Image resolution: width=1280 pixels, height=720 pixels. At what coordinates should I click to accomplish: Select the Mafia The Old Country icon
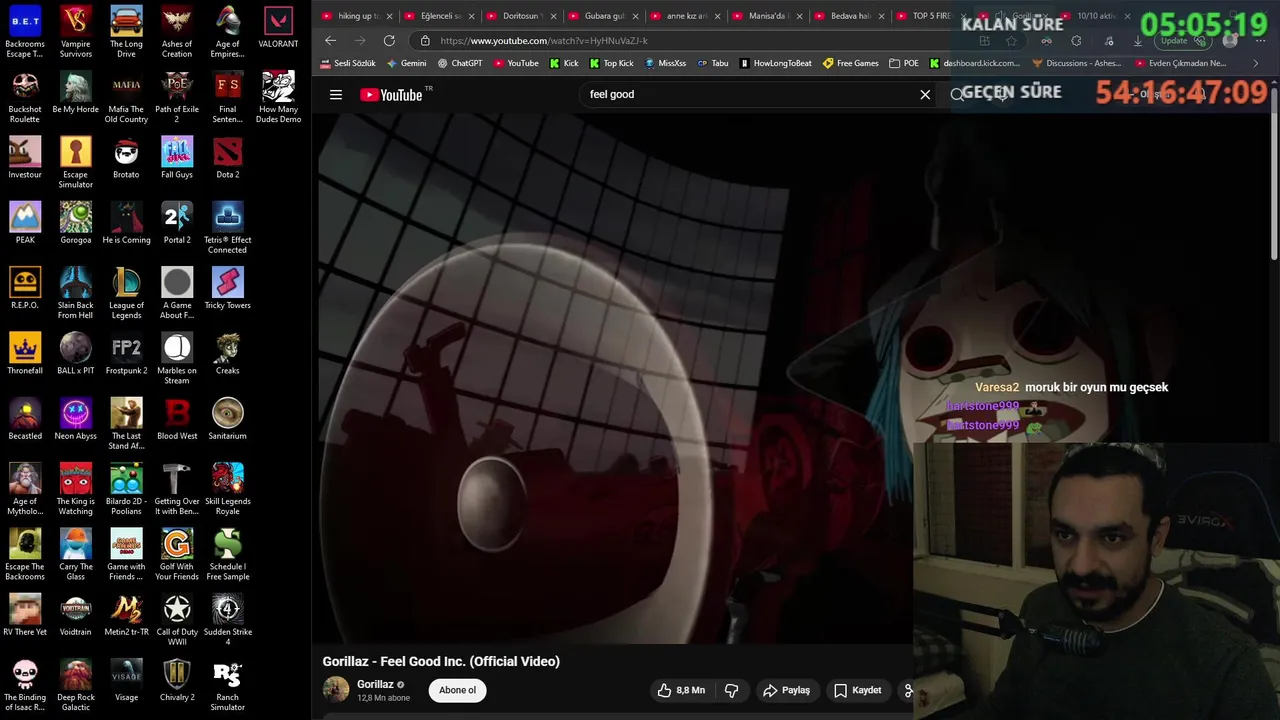pyautogui.click(x=126, y=97)
